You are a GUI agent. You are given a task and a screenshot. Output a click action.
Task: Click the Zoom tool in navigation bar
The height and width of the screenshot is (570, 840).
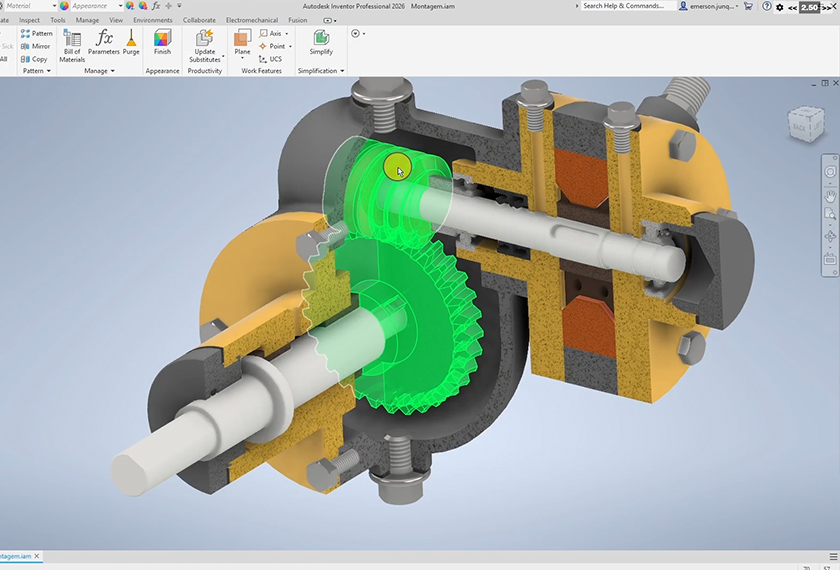click(830, 215)
